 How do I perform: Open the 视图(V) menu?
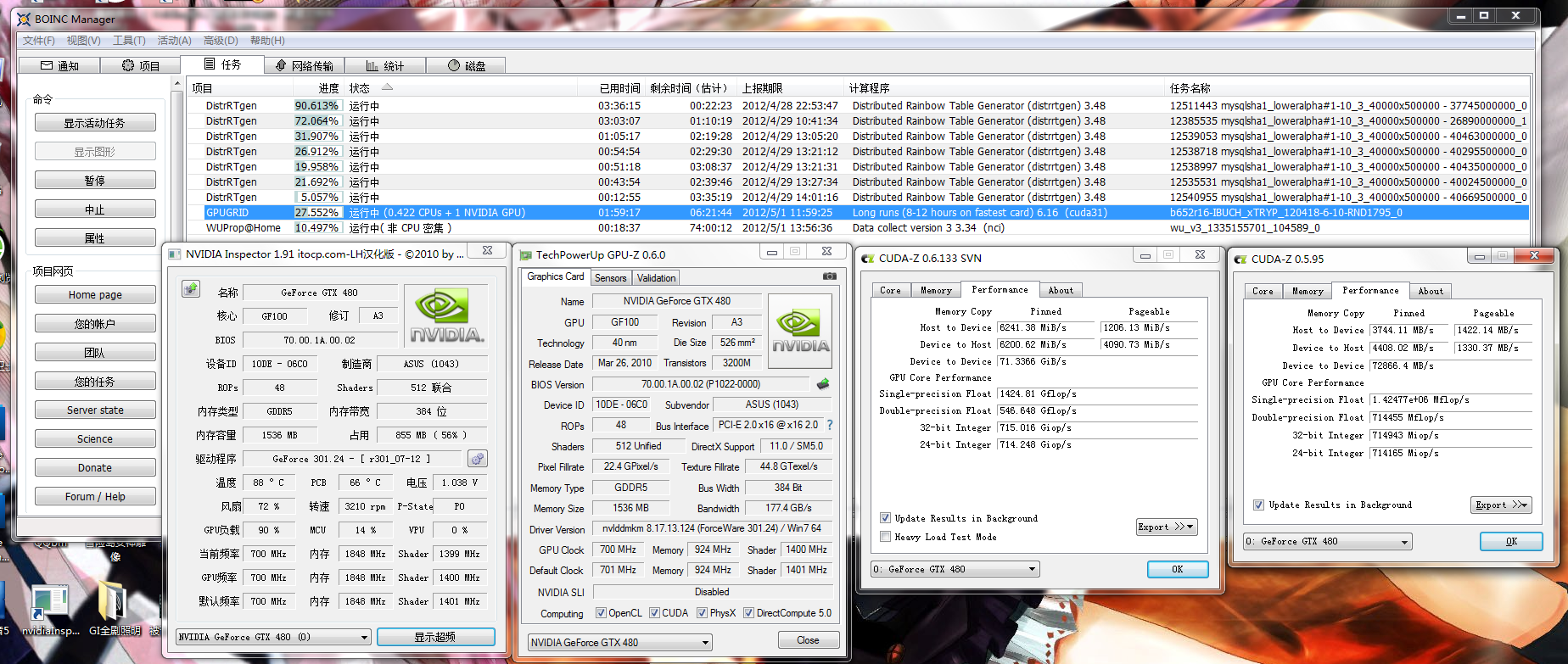pyautogui.click(x=84, y=41)
